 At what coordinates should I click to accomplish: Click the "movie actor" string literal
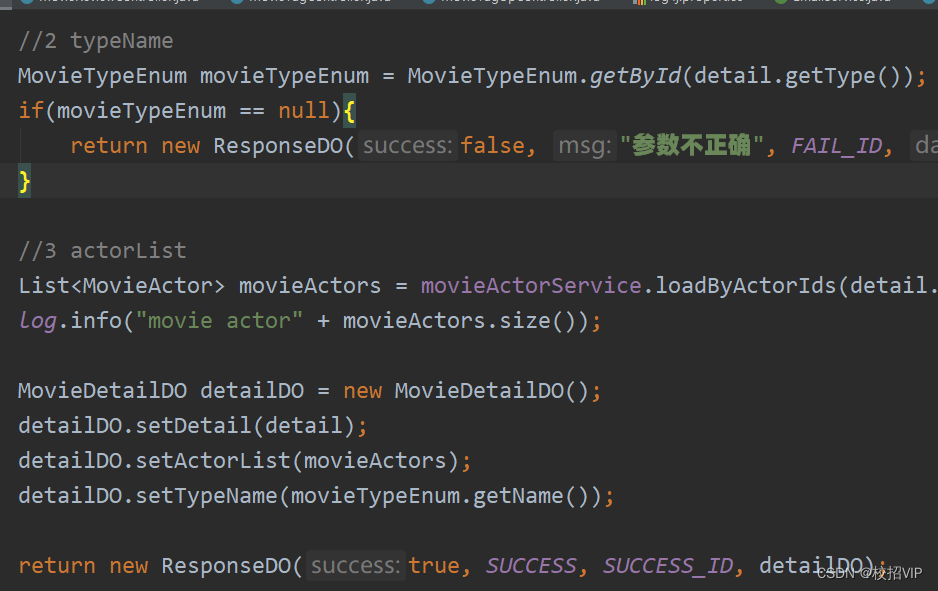219,321
